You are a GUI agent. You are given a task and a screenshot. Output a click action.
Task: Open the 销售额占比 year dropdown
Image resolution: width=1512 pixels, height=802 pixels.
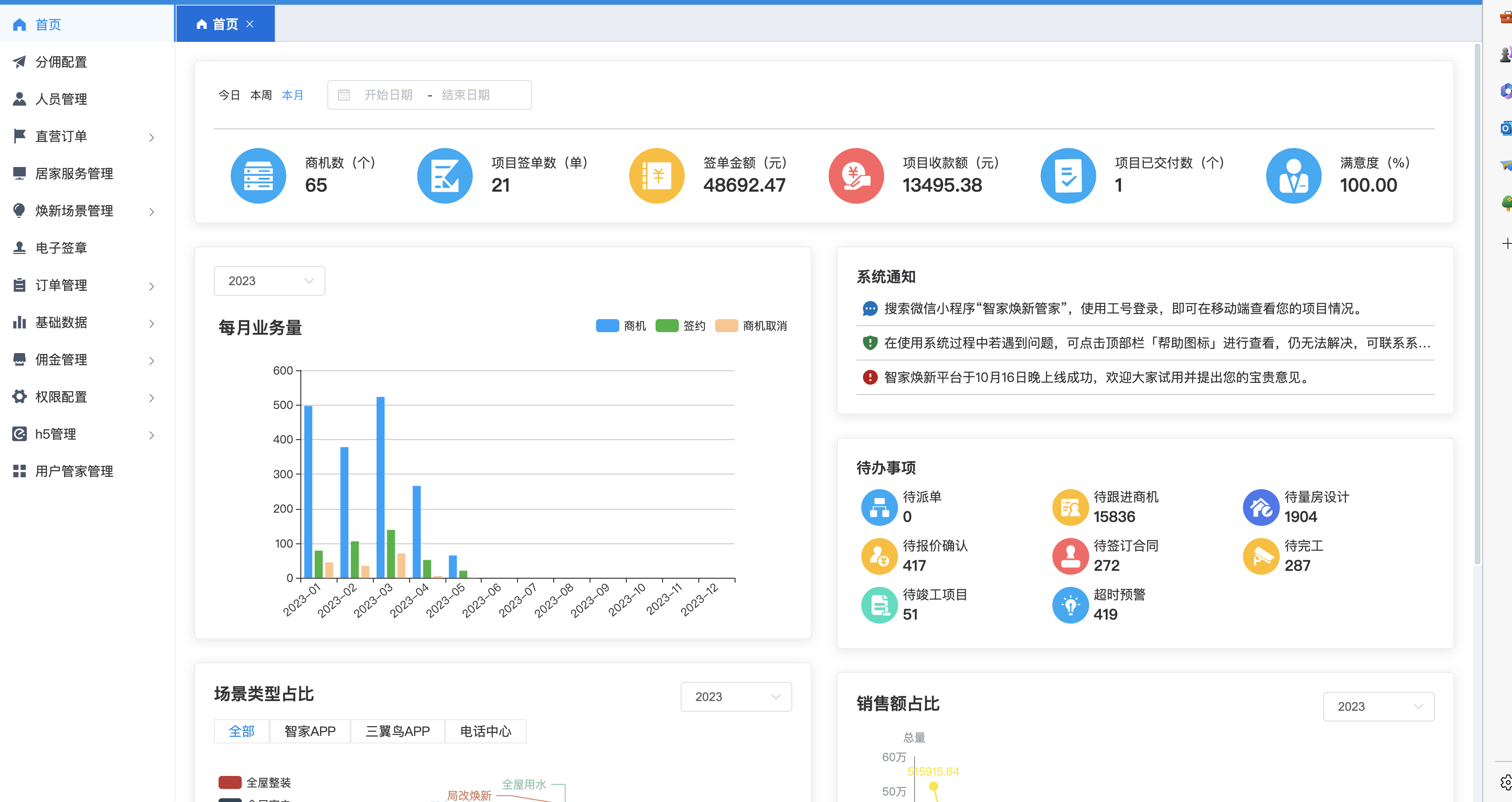point(1379,707)
